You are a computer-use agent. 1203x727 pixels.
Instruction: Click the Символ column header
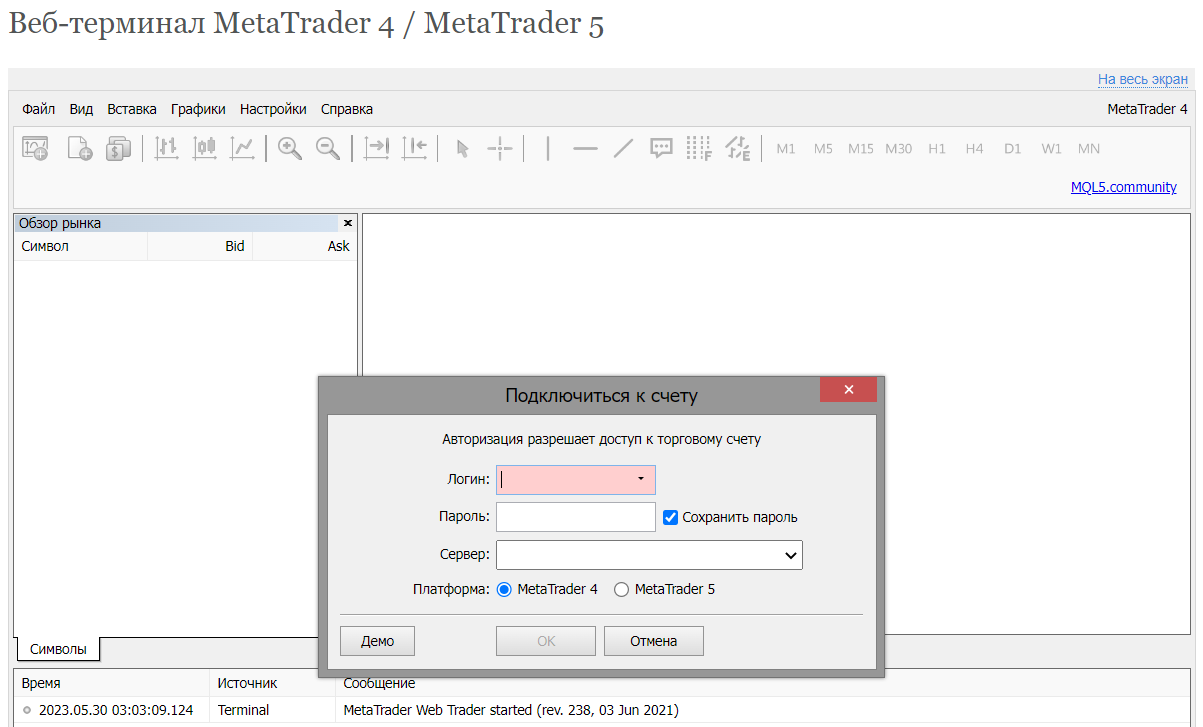(80, 246)
